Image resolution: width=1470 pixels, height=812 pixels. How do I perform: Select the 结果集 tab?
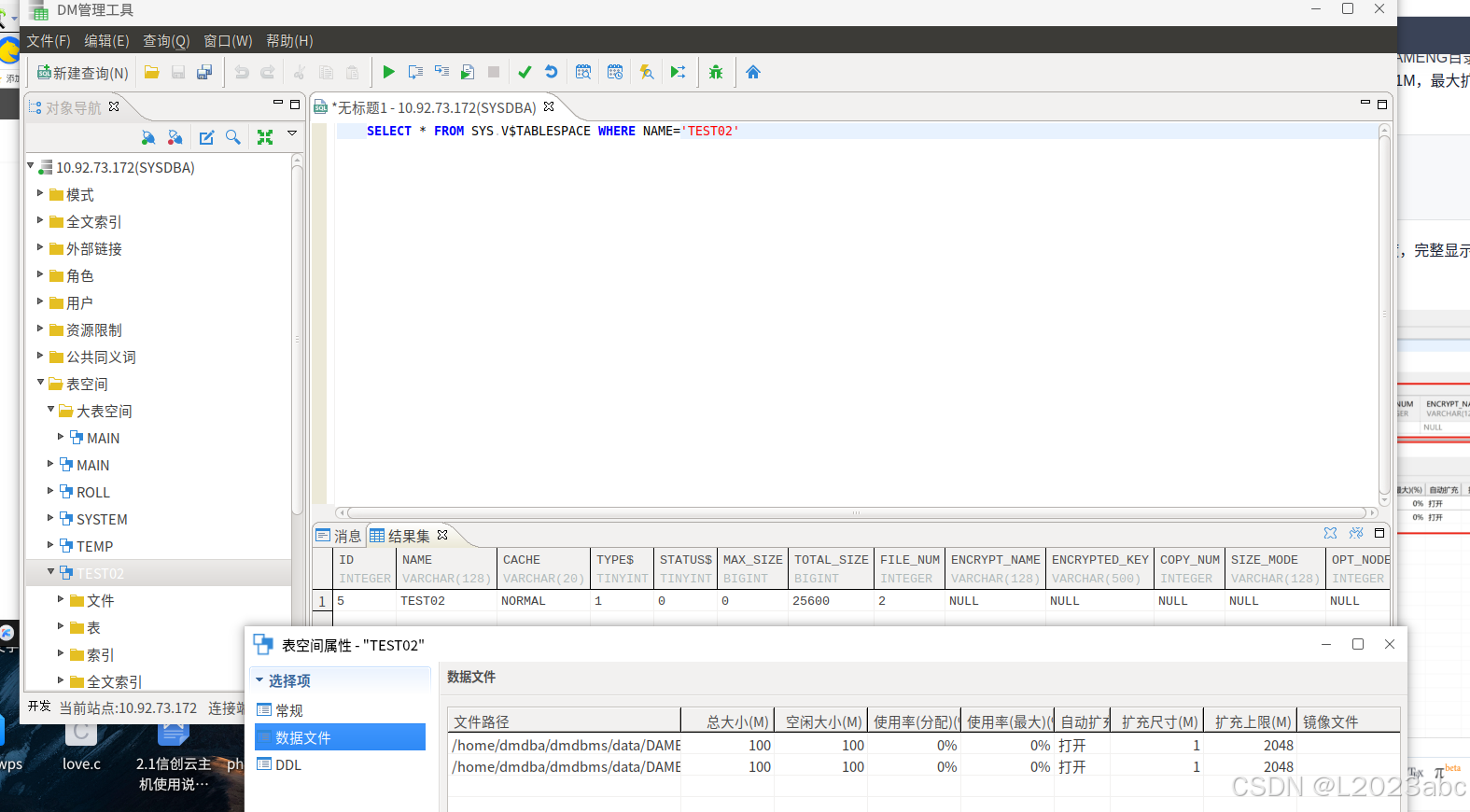[409, 536]
